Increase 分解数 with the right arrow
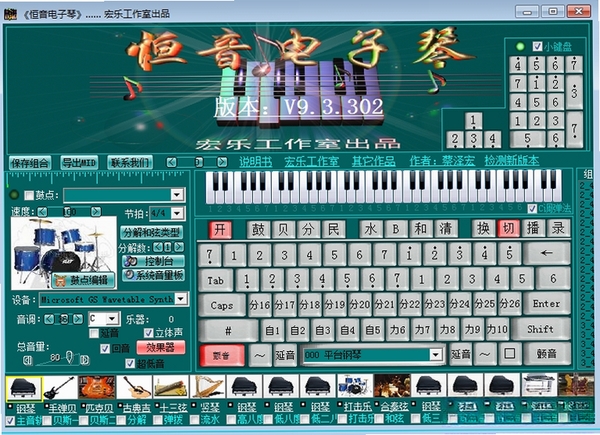The height and width of the screenshot is (435, 600). 179,247
